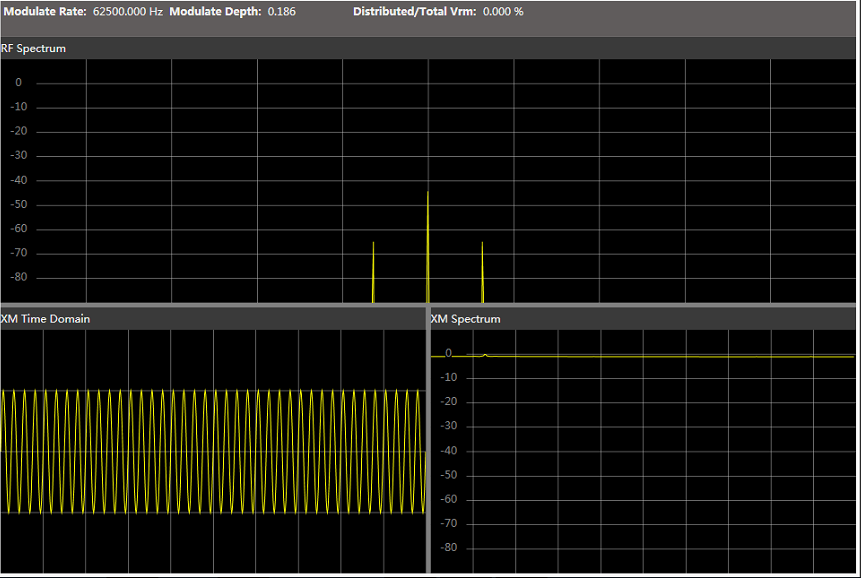Click the -80 axis label in RF Spectrum
The image size is (861, 578).
click(x=19, y=277)
